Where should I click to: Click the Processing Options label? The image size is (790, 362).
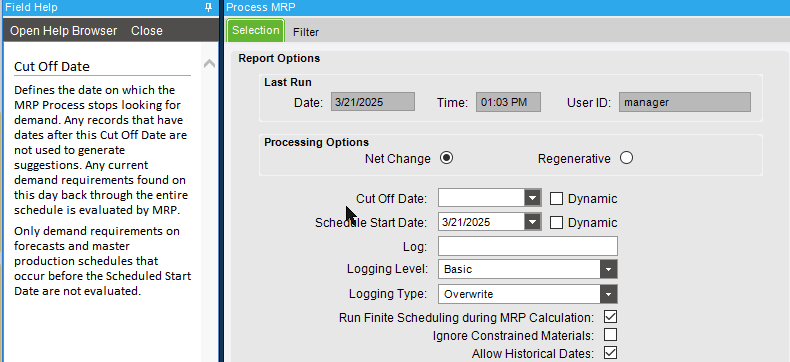click(x=316, y=142)
